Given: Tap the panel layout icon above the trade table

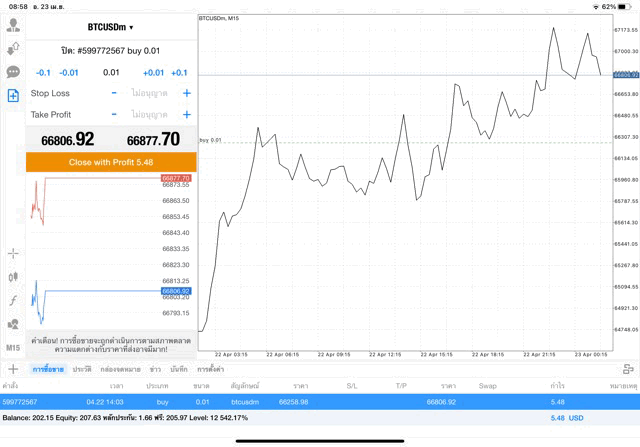Looking at the screenshot, I should point(627,369).
